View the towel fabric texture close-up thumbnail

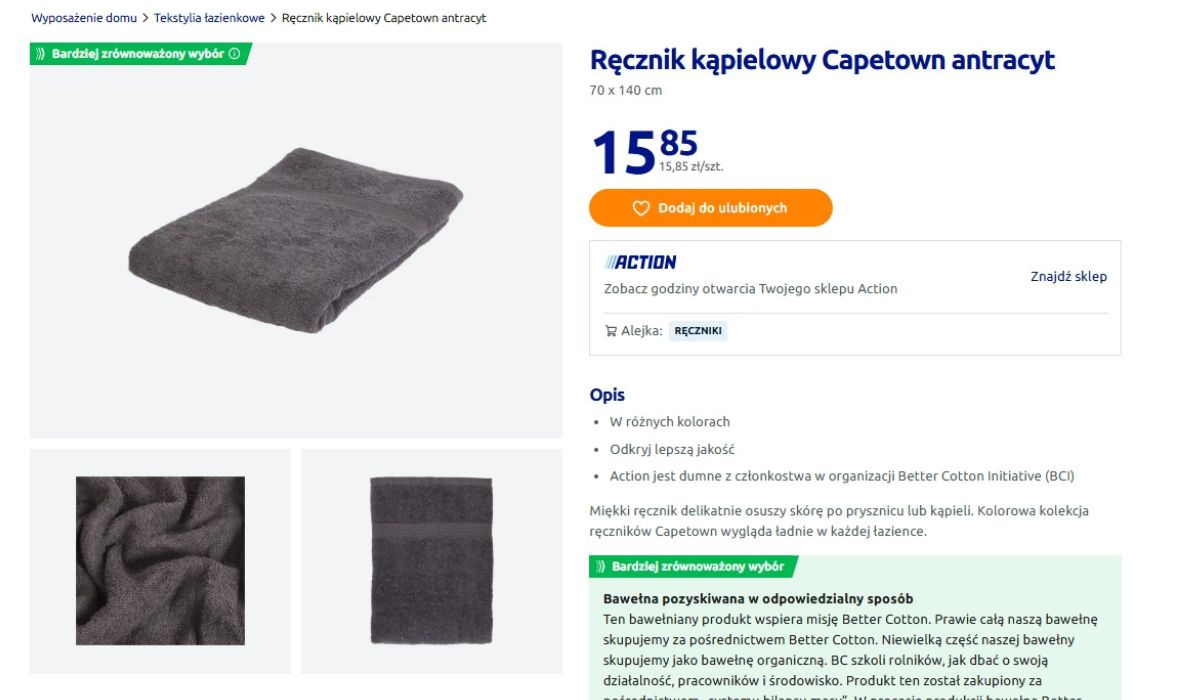(x=160, y=560)
